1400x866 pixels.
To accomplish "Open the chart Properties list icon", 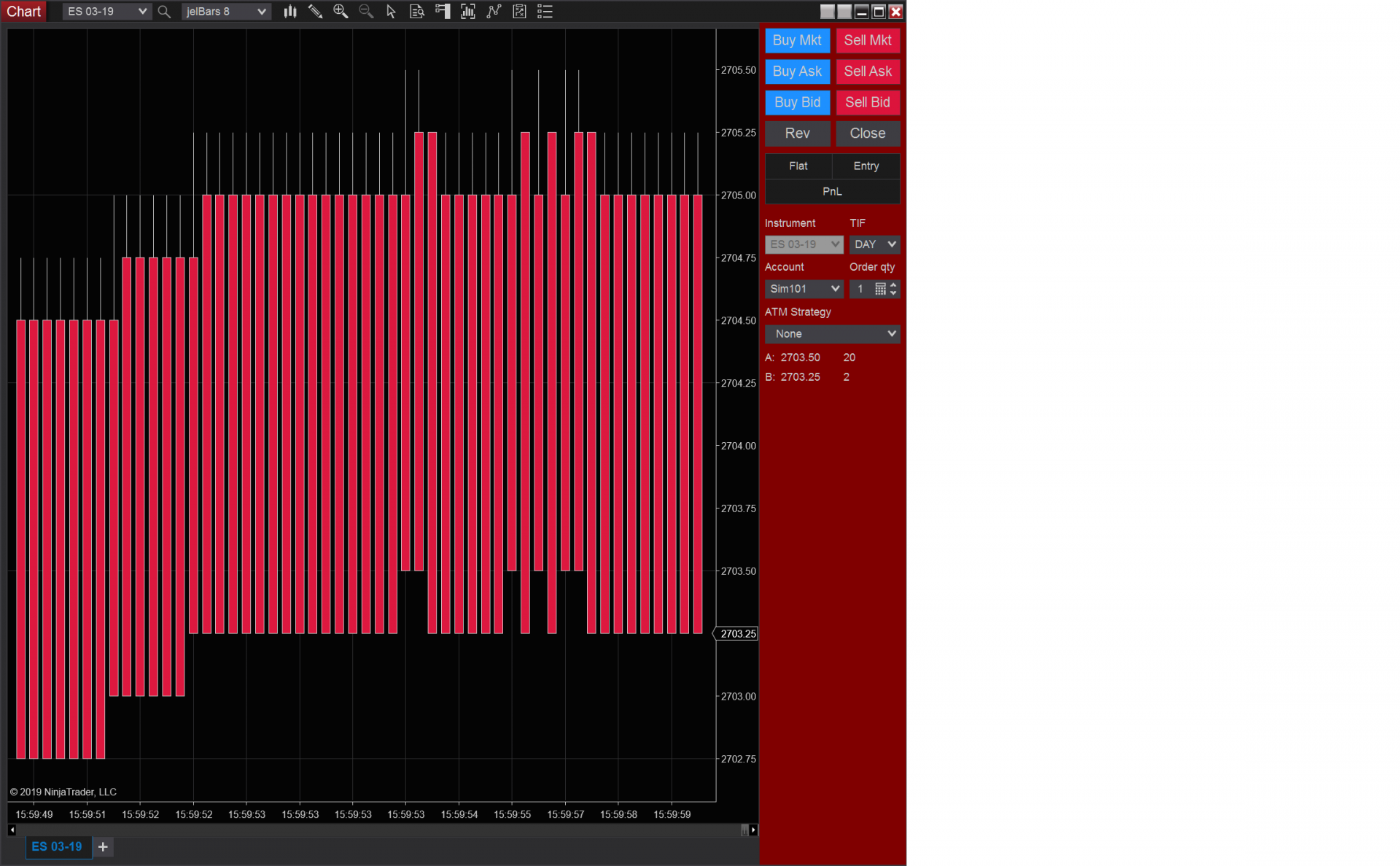I will pyautogui.click(x=544, y=11).
